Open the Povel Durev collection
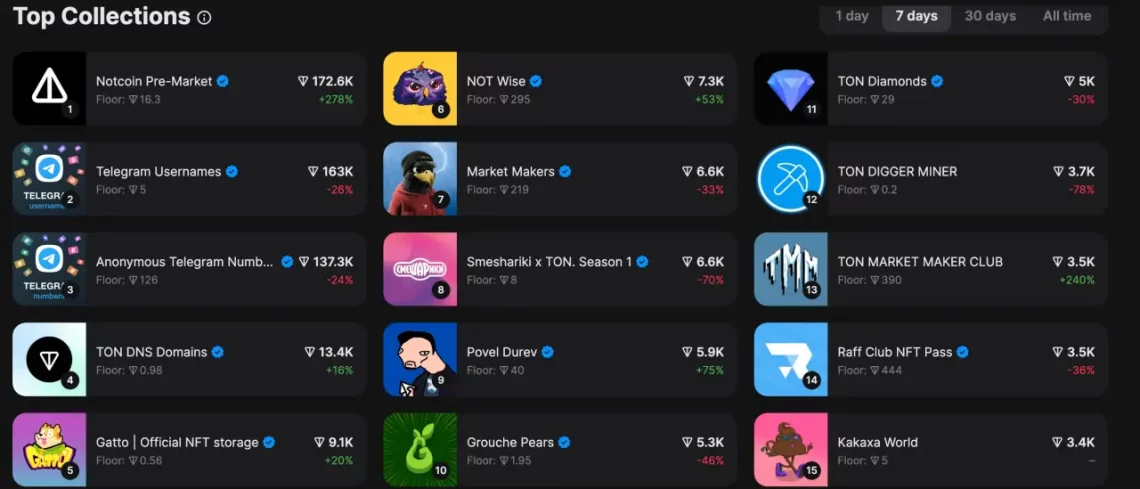The width and height of the screenshot is (1140, 489). (x=560, y=359)
